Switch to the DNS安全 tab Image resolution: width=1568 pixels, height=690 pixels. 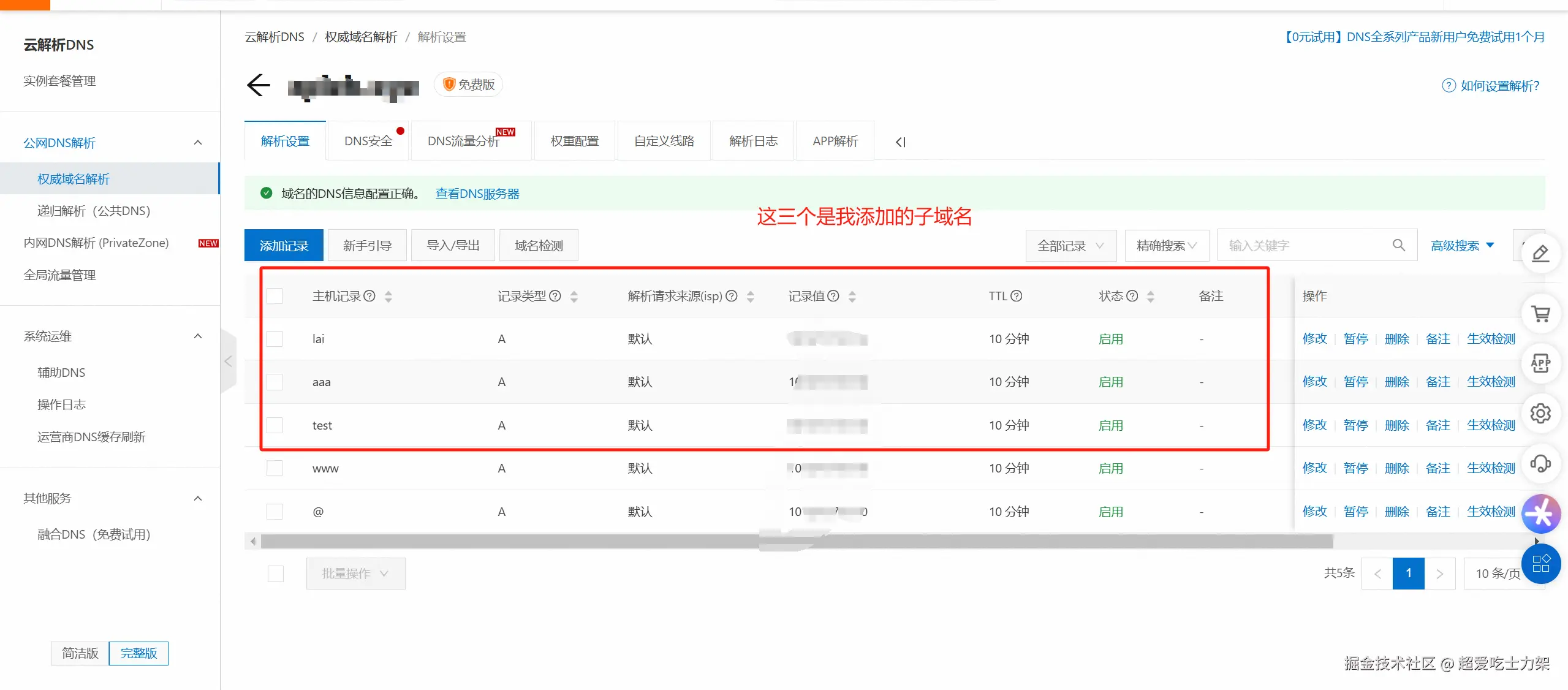coord(368,142)
